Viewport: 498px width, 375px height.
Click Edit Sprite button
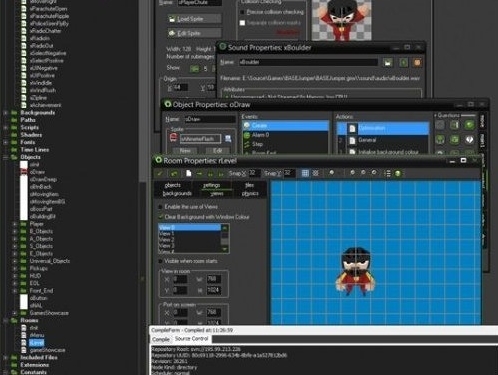pos(194,33)
